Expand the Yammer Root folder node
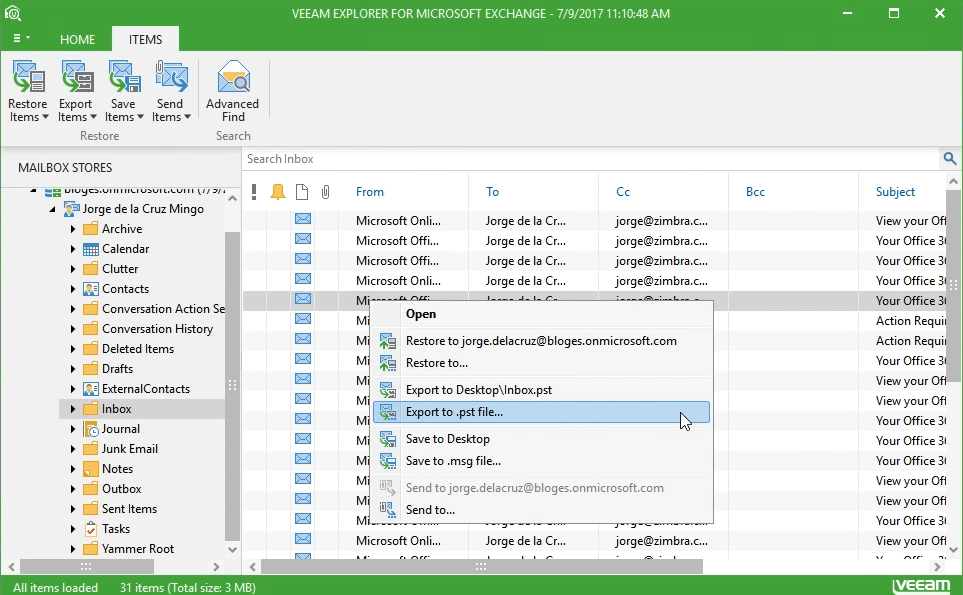The image size is (963, 595). pos(72,549)
